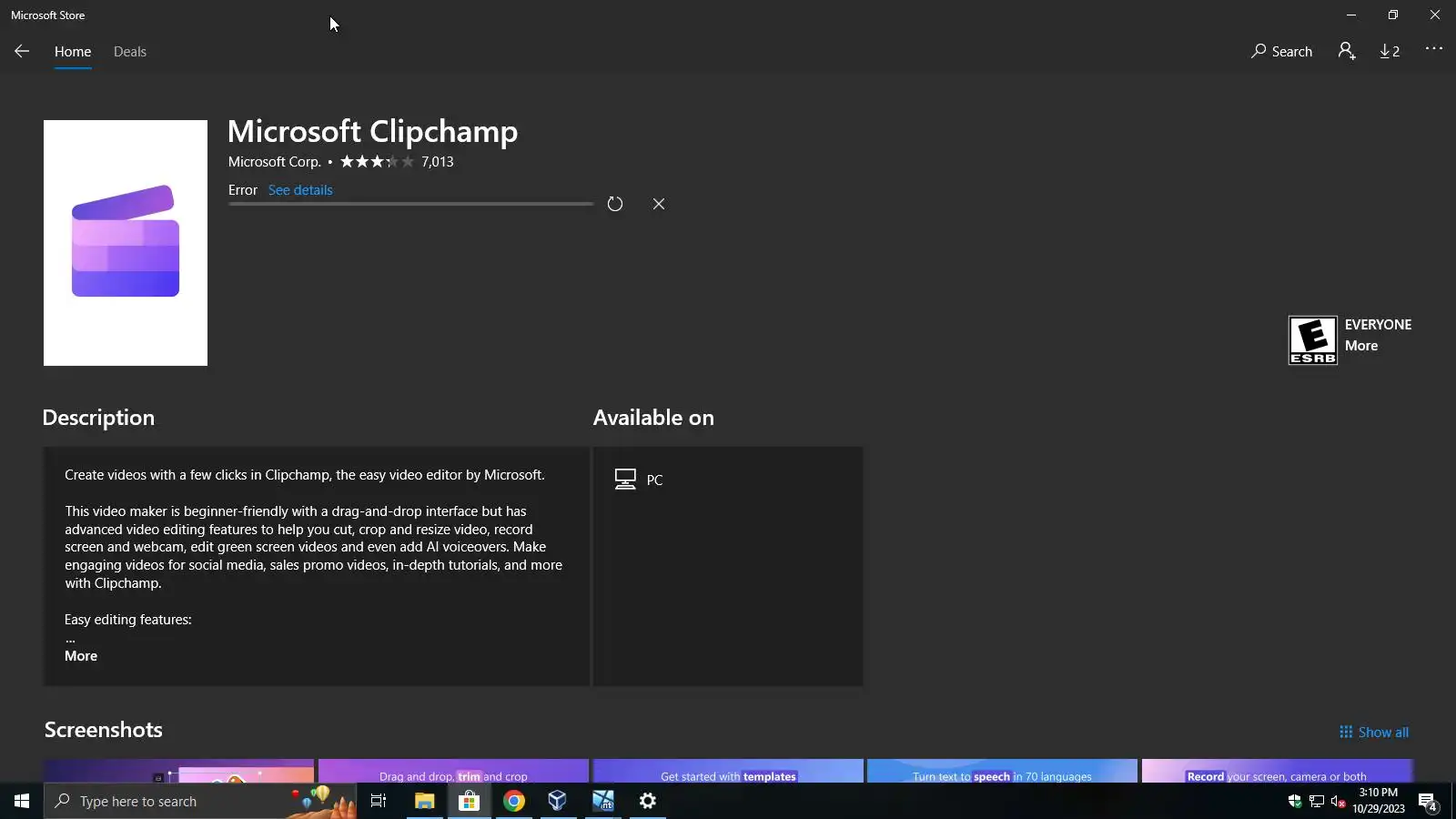Open the 'Drag and drop, trim and crop' screenshot
The height and width of the screenshot is (819, 1456).
(x=453, y=771)
